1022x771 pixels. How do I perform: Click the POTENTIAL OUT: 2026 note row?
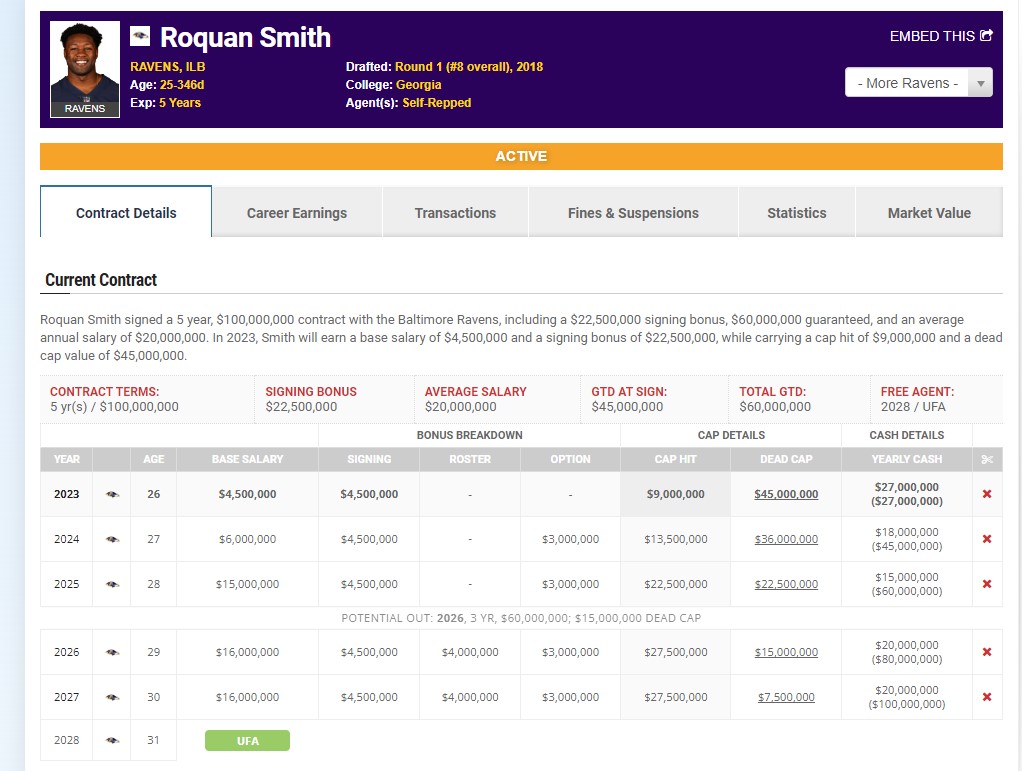point(521,618)
